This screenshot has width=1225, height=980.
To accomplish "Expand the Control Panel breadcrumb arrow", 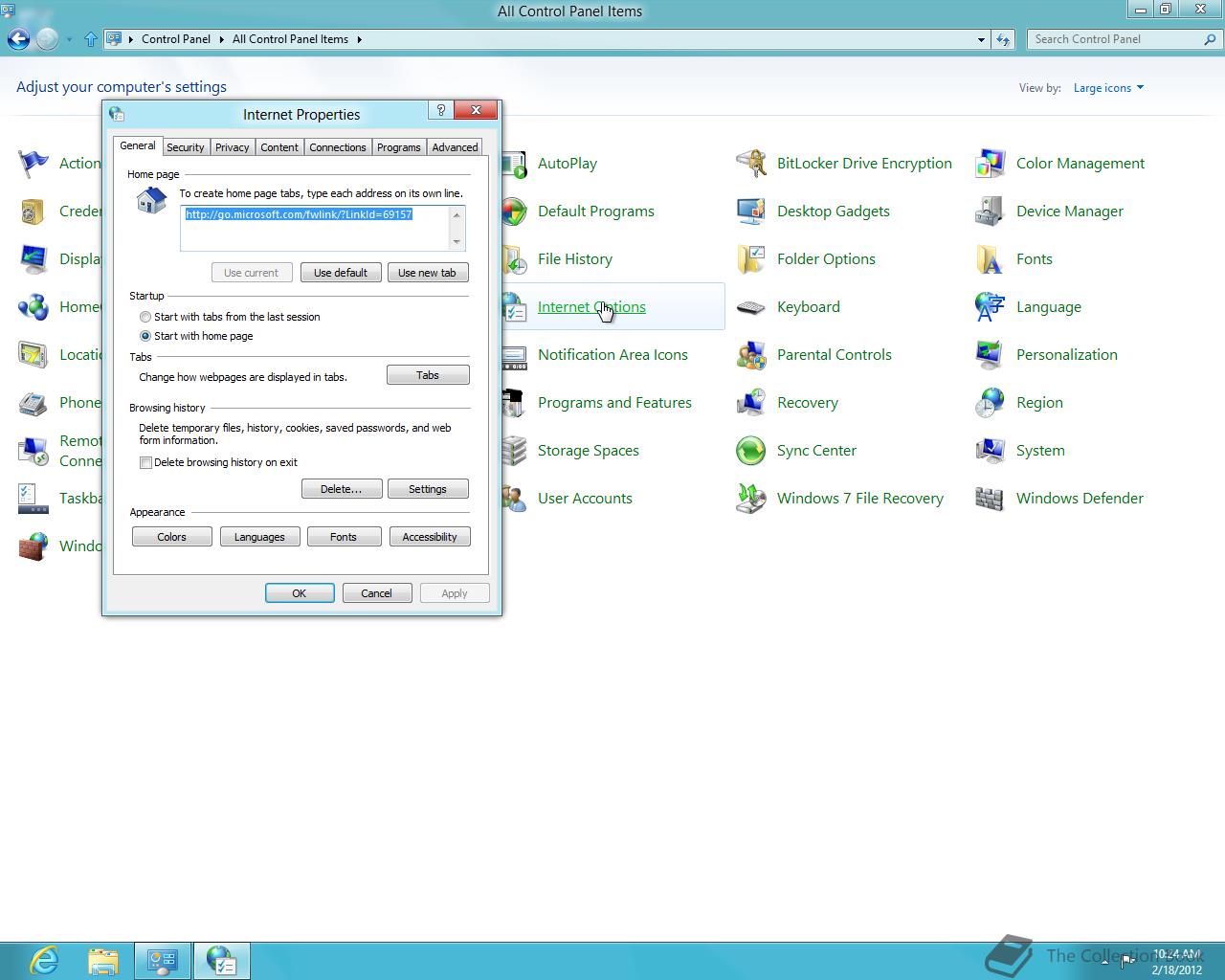I will pyautogui.click(x=221, y=39).
